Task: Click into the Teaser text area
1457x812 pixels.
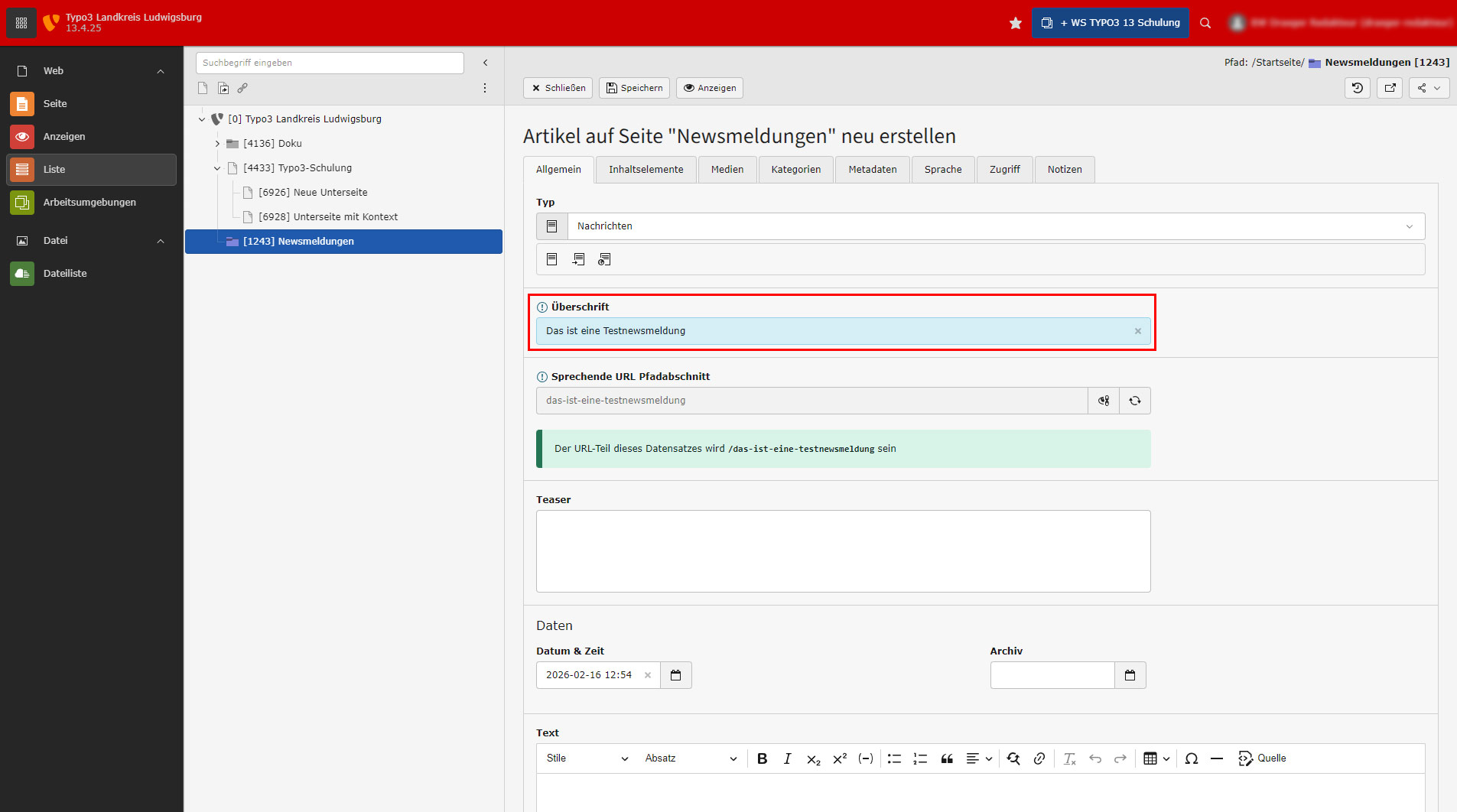Action: point(843,551)
